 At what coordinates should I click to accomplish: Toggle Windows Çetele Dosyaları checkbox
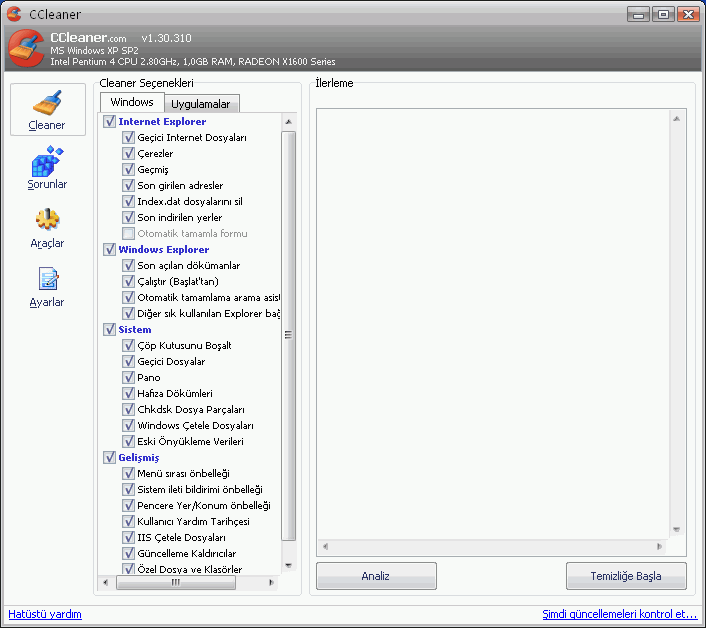(128, 425)
